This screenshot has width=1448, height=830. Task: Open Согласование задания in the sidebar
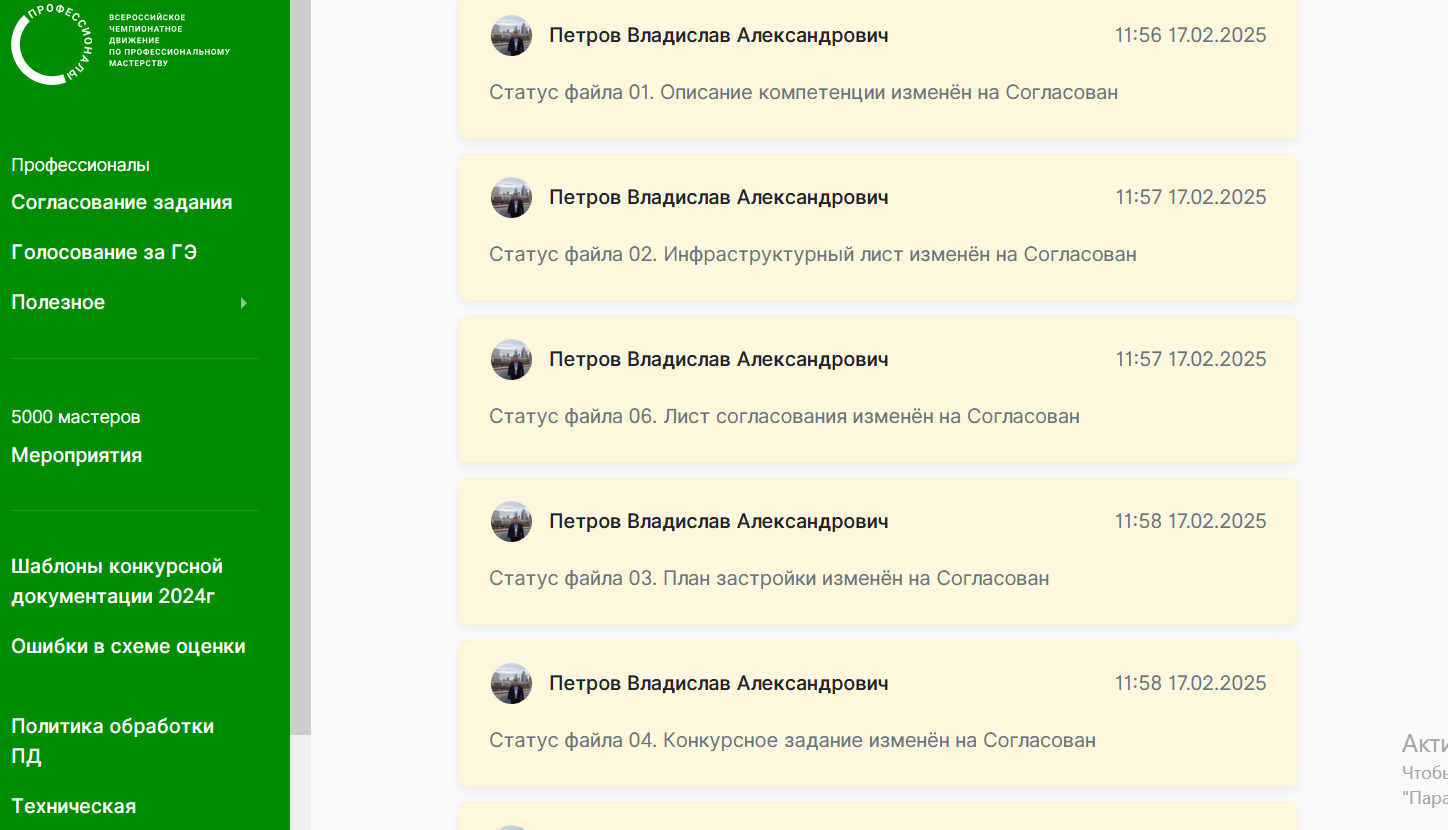122,203
